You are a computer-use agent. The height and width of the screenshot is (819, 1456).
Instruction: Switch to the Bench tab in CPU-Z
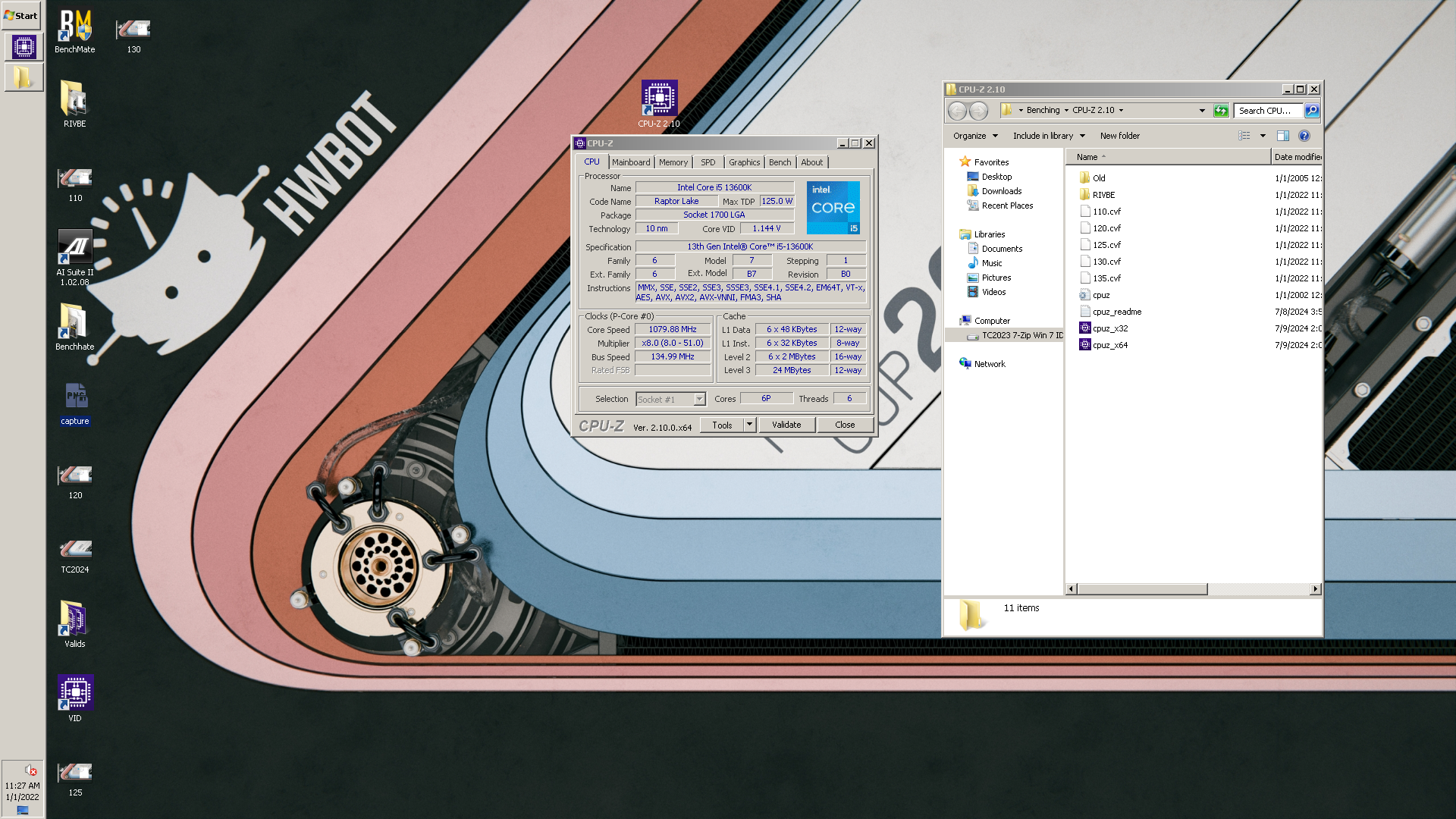coord(780,162)
